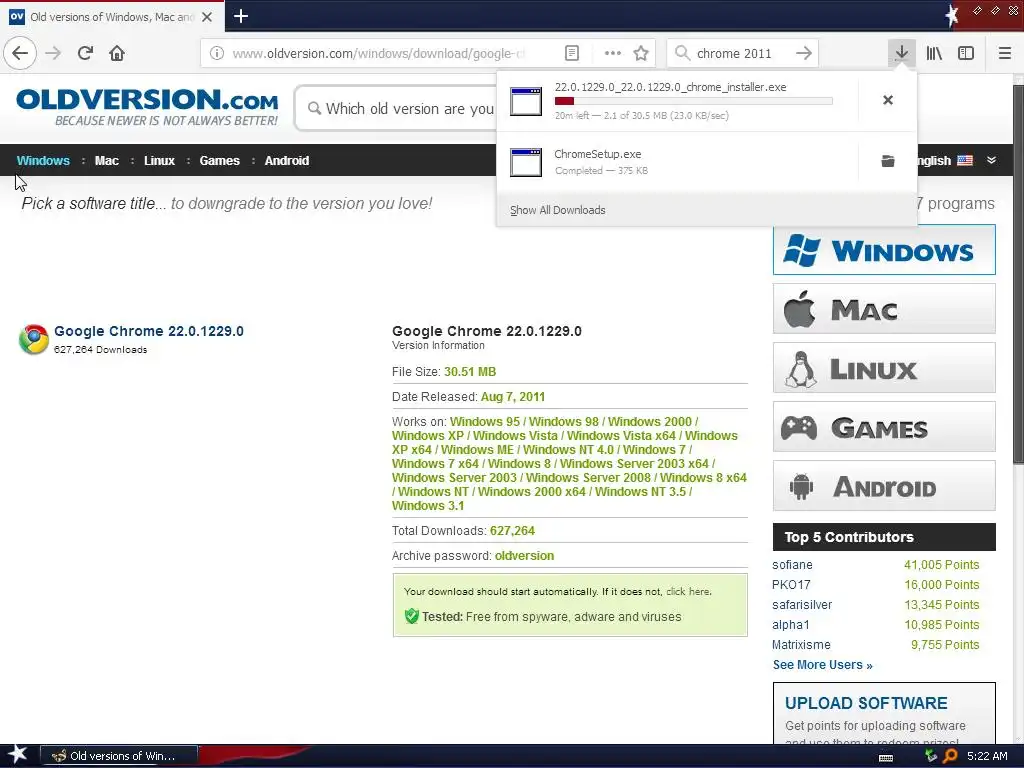The height and width of the screenshot is (768, 1024).
Task: Toggle reader view icon
Action: [x=571, y=53]
